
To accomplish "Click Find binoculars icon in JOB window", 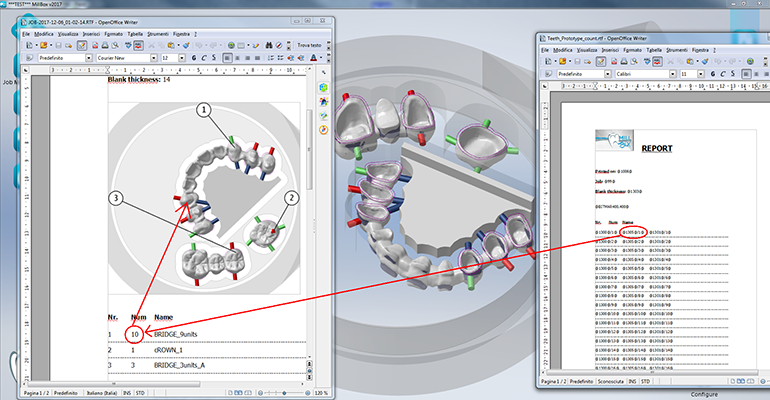I will click(269, 45).
